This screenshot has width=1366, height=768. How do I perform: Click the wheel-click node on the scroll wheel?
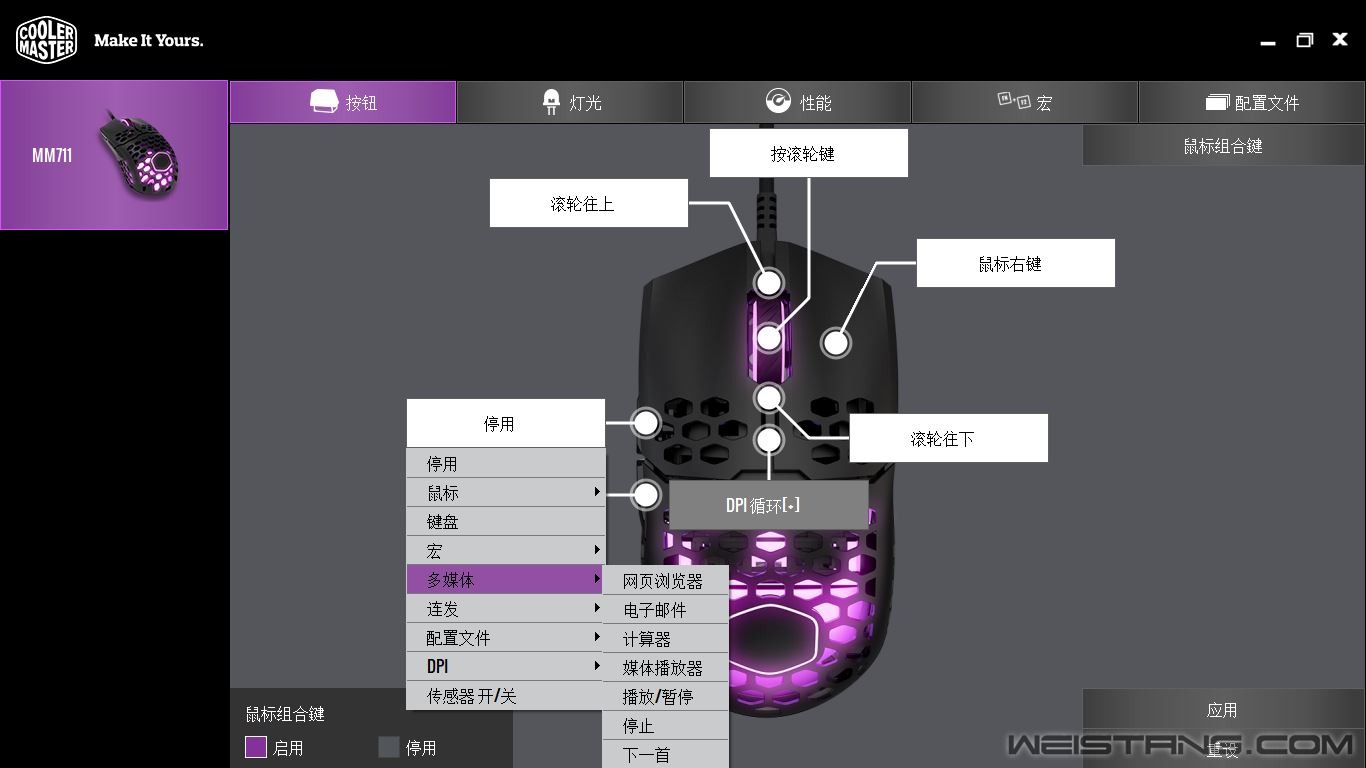pos(769,338)
